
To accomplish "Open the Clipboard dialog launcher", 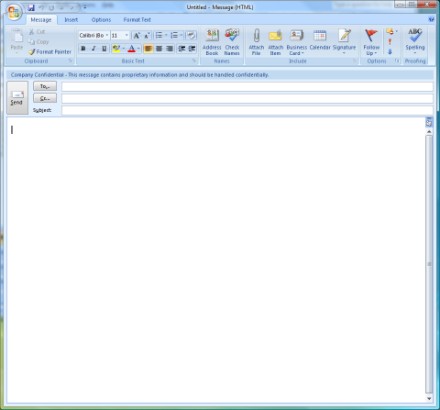I will pyautogui.click(x=70, y=61).
